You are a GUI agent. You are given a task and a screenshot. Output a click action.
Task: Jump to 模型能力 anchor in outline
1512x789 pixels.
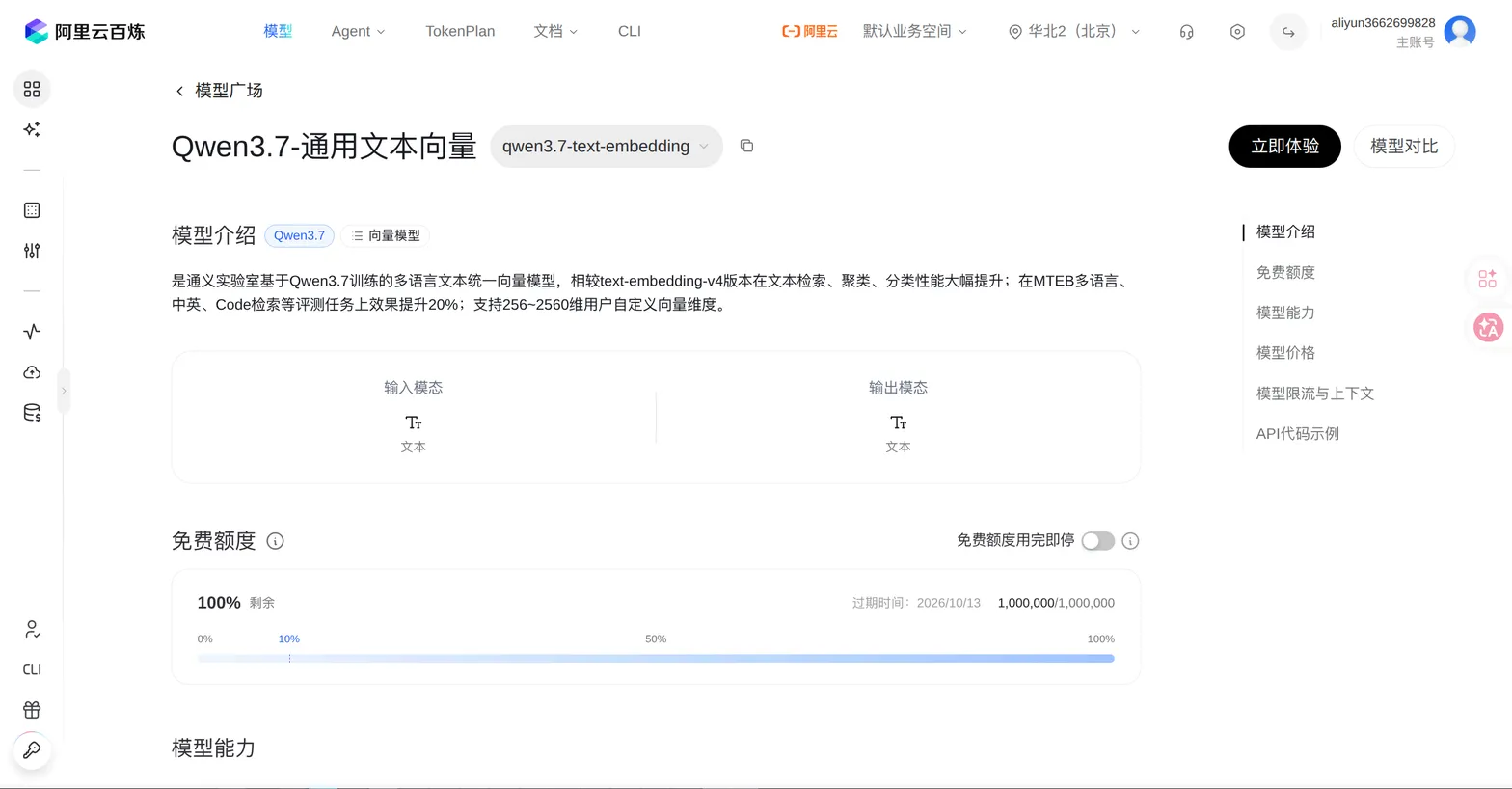click(x=1285, y=313)
